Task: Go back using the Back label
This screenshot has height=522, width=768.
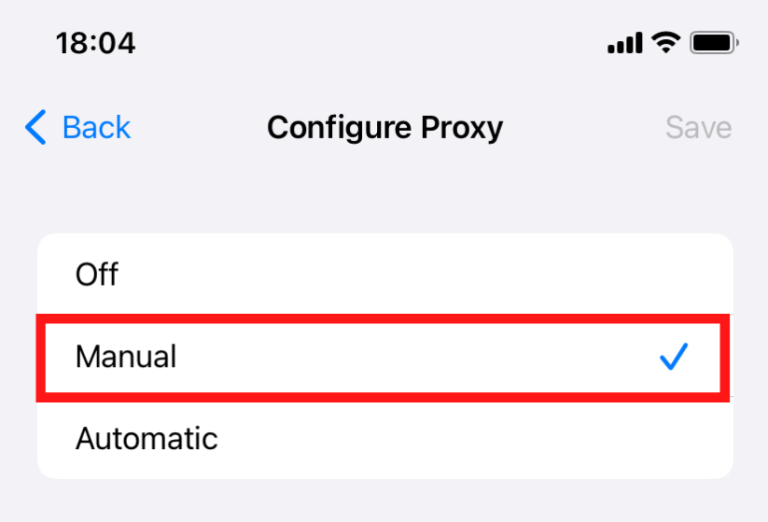Action: pyautogui.click(x=96, y=128)
